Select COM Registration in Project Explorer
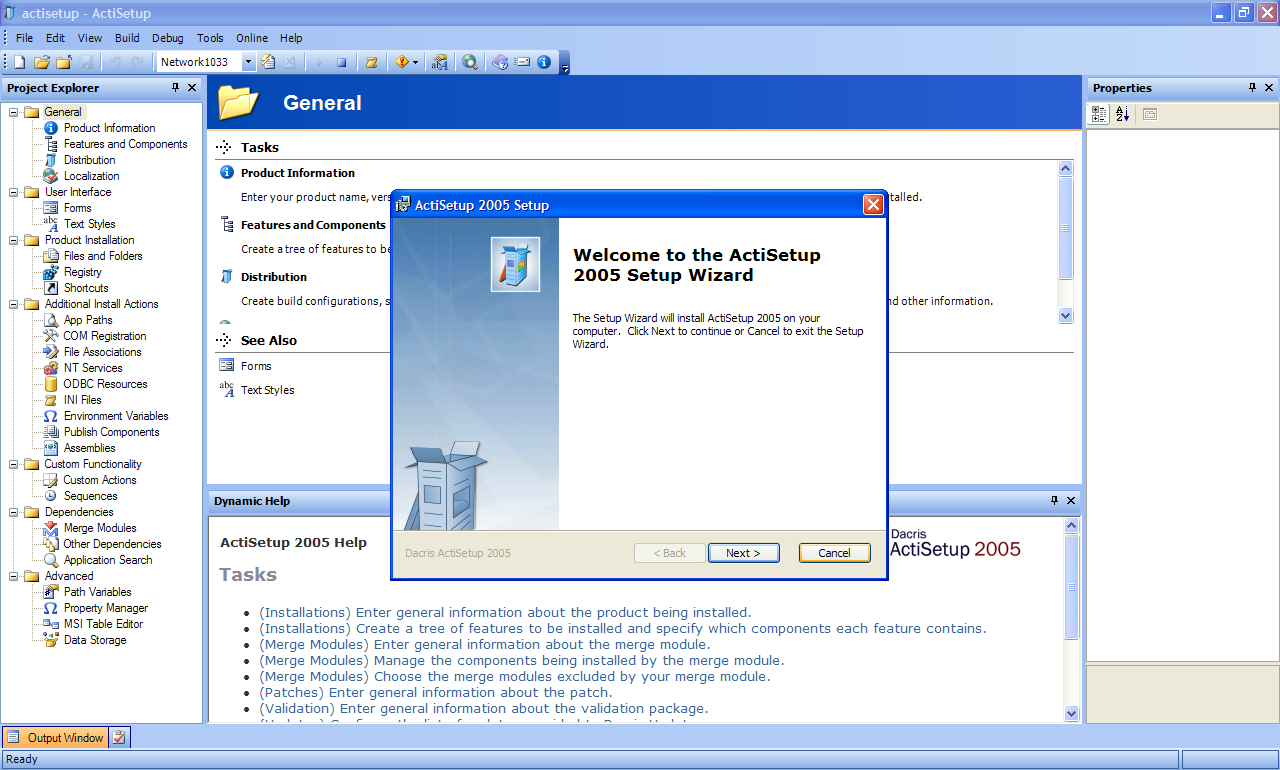The height and width of the screenshot is (770, 1280). coord(105,336)
